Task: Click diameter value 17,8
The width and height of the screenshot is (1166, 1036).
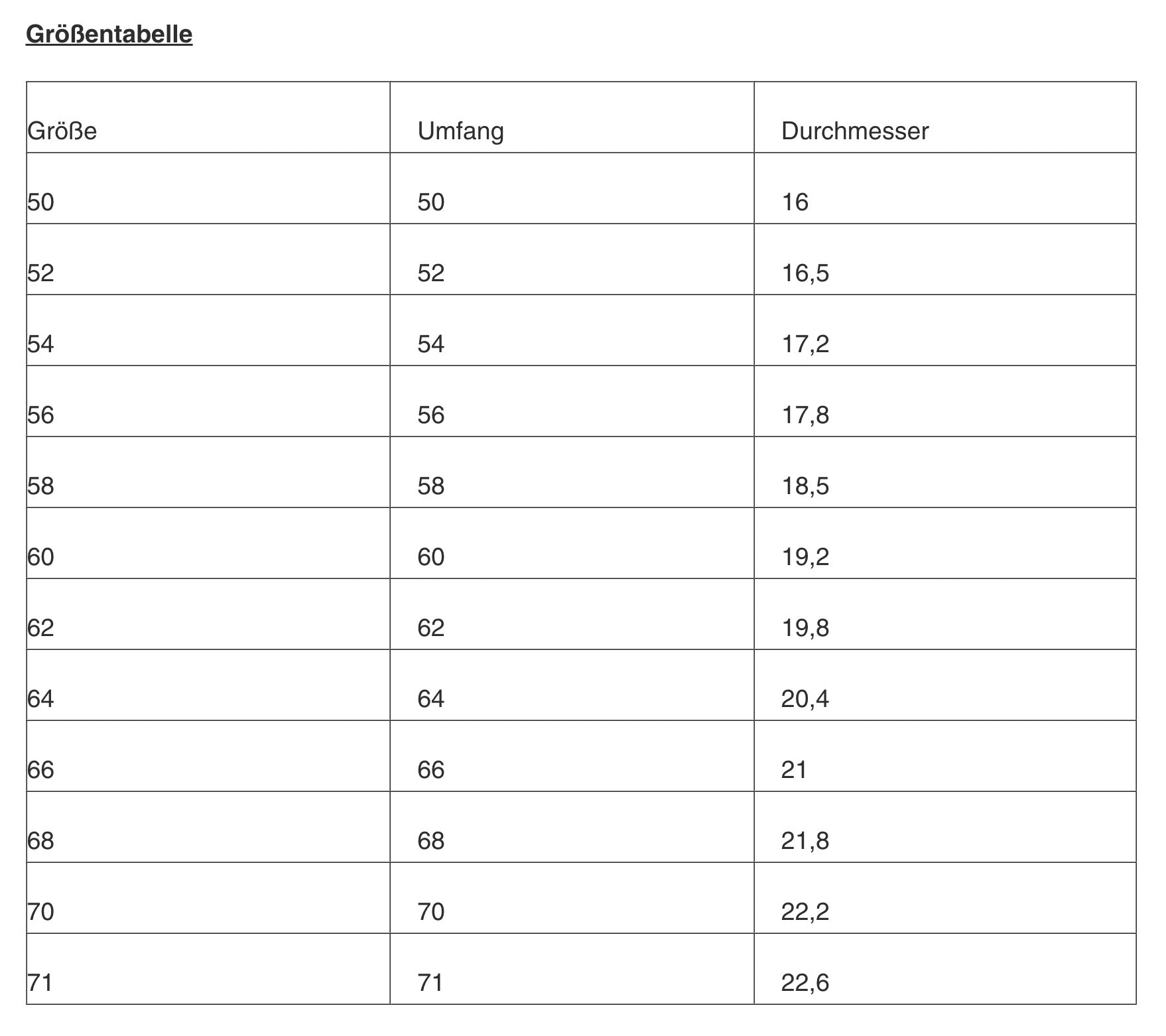Action: click(805, 415)
